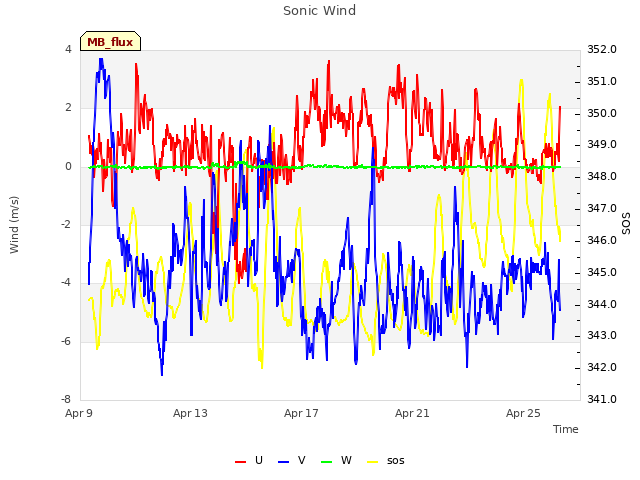Click the 350.0 tick on right axis
The height and width of the screenshot is (480, 640).
602,113
